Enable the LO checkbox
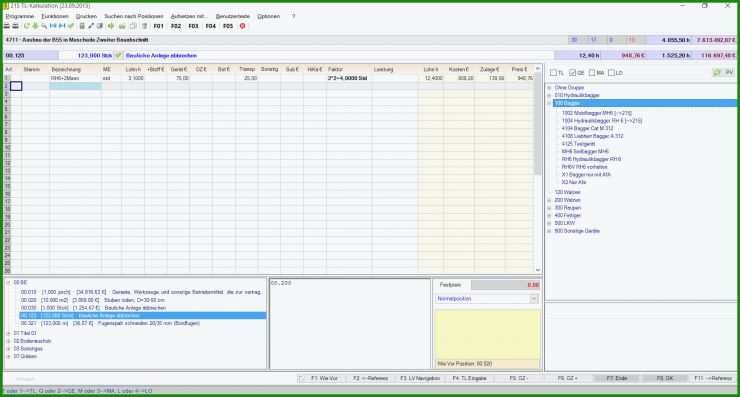Screen dimensions: 740x397 (x=611, y=73)
